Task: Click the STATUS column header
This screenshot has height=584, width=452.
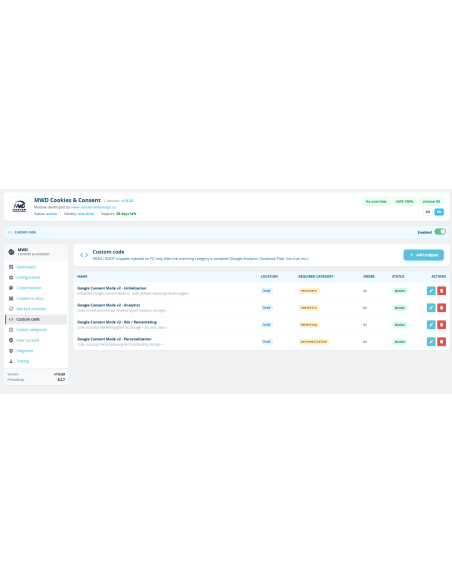Action: pos(398,276)
